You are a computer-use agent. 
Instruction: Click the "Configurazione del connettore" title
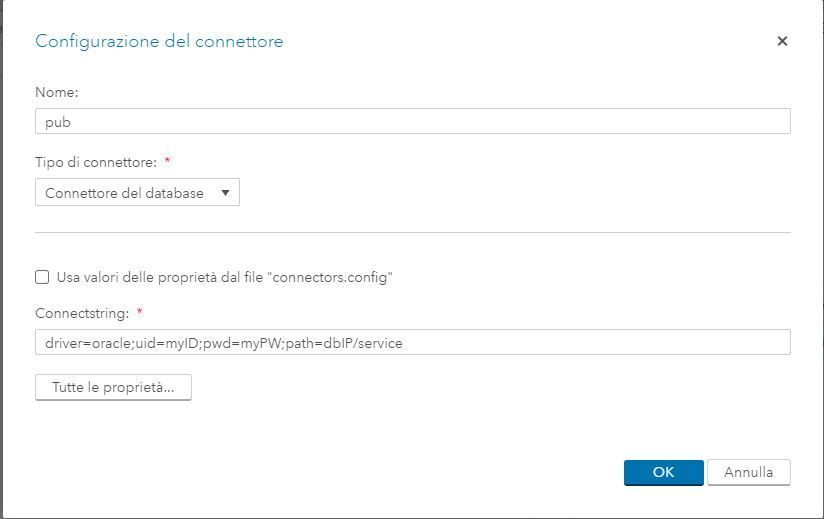point(159,41)
